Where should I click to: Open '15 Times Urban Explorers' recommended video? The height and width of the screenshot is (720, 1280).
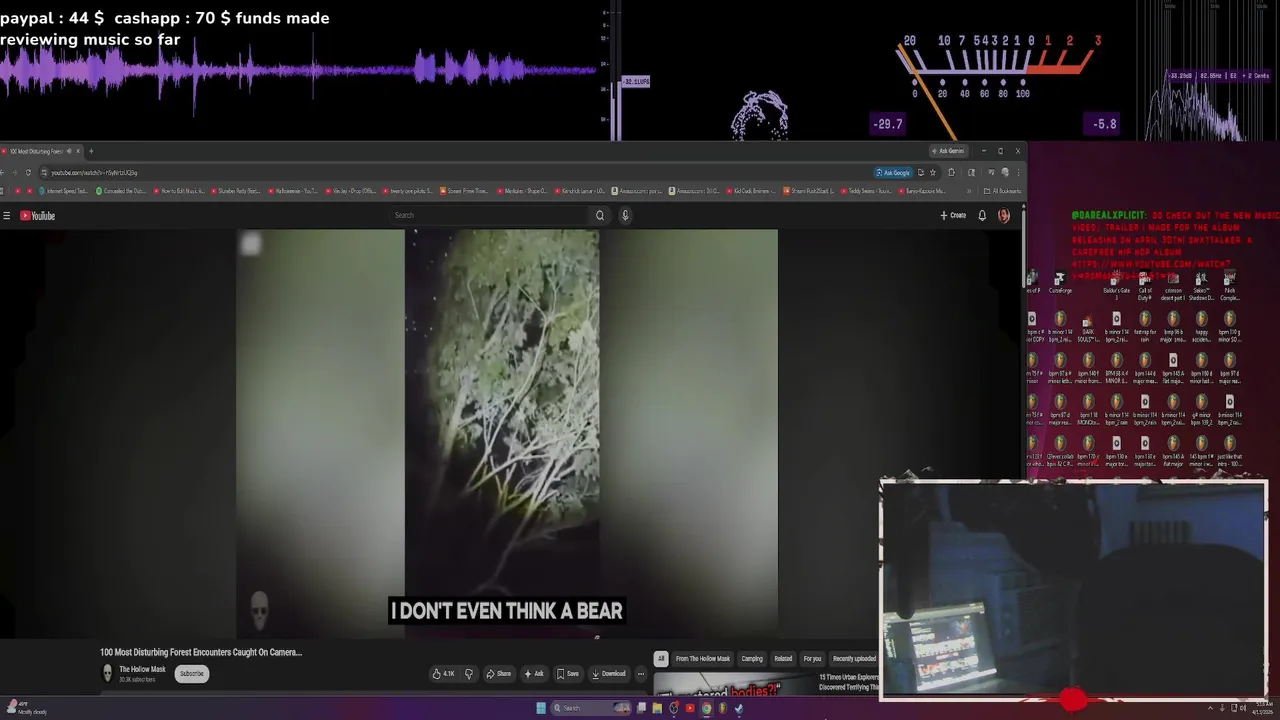[x=849, y=682]
